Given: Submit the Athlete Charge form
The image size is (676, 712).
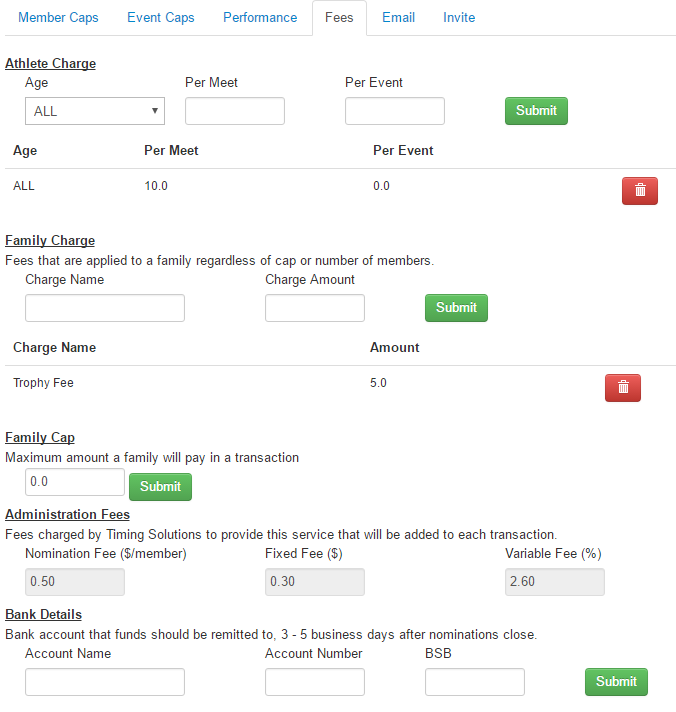Looking at the screenshot, I should (536, 111).
